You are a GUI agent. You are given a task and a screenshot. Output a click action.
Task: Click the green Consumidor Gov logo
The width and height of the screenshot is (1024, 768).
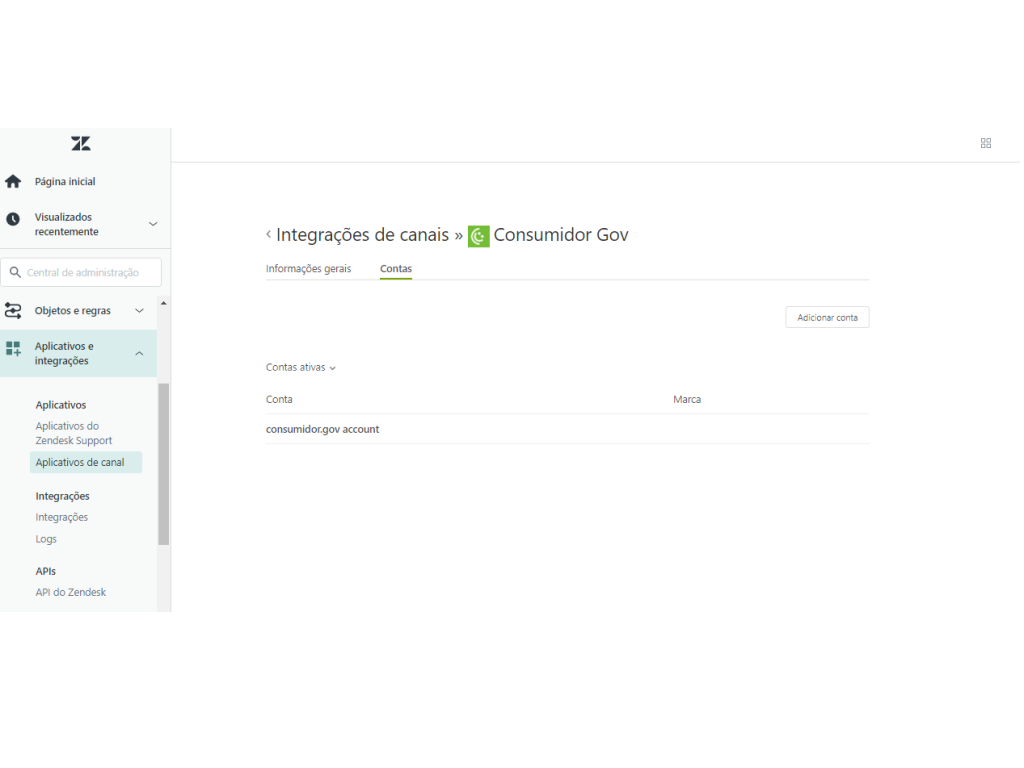(x=479, y=236)
